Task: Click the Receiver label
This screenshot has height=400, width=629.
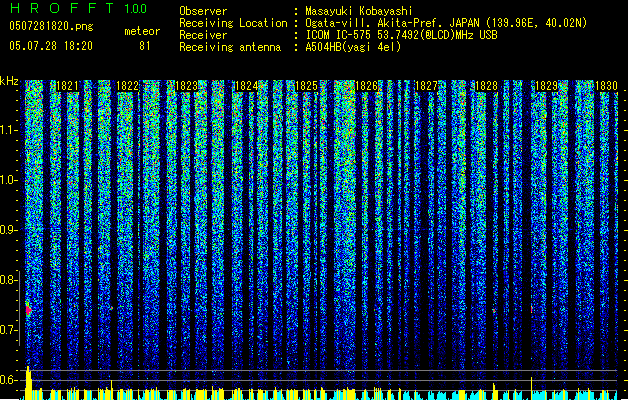Action: point(203,35)
